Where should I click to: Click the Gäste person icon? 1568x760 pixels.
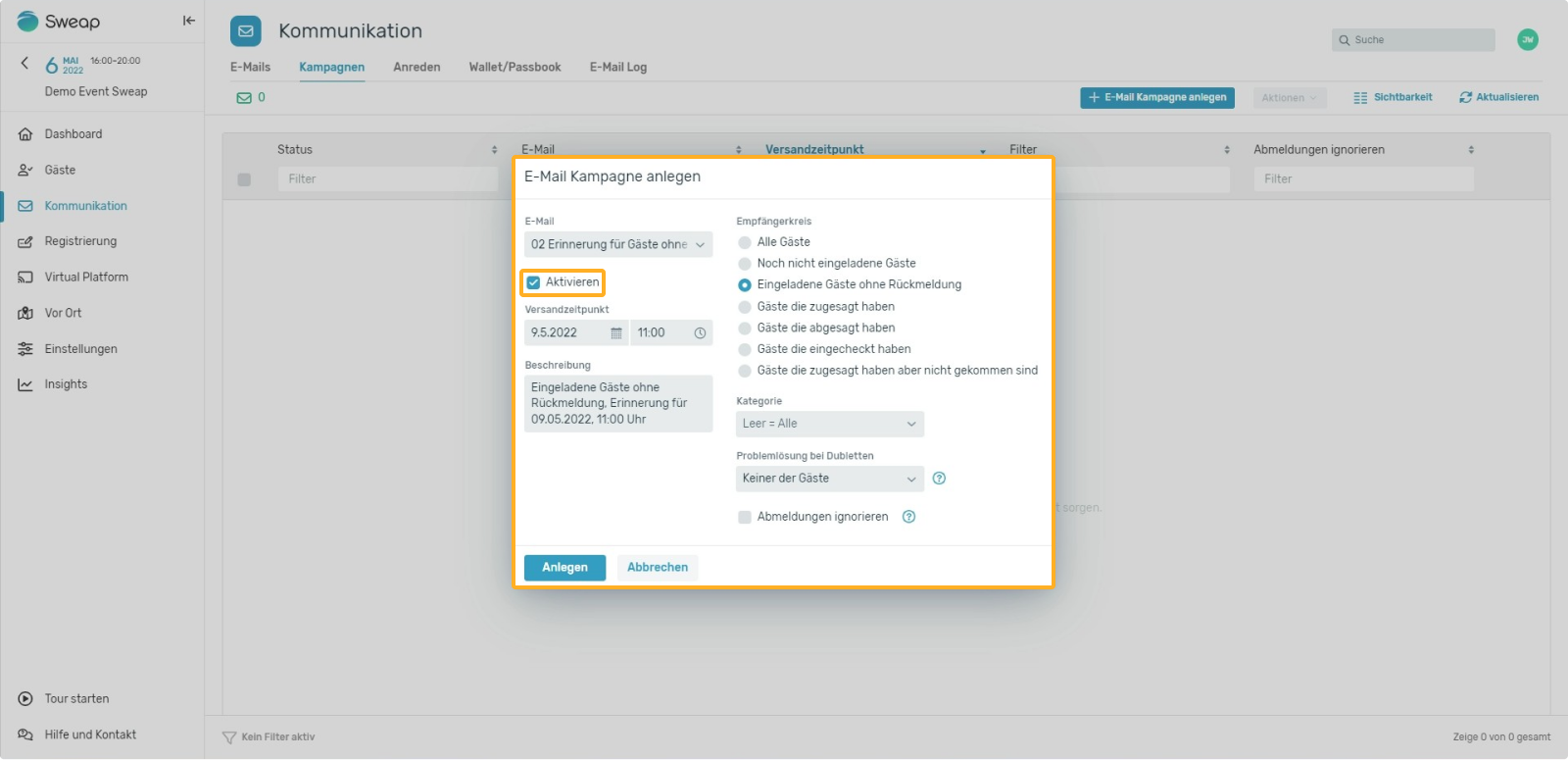[x=25, y=170]
